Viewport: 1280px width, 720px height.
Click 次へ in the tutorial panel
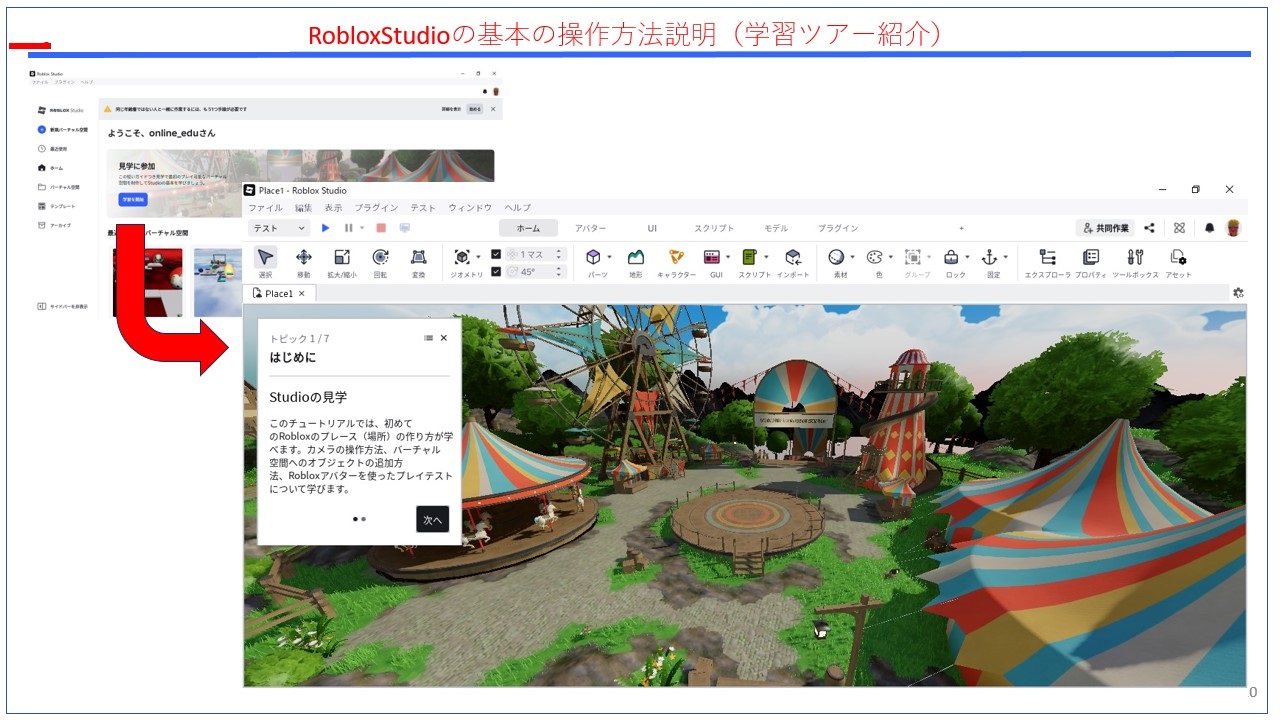tap(432, 519)
